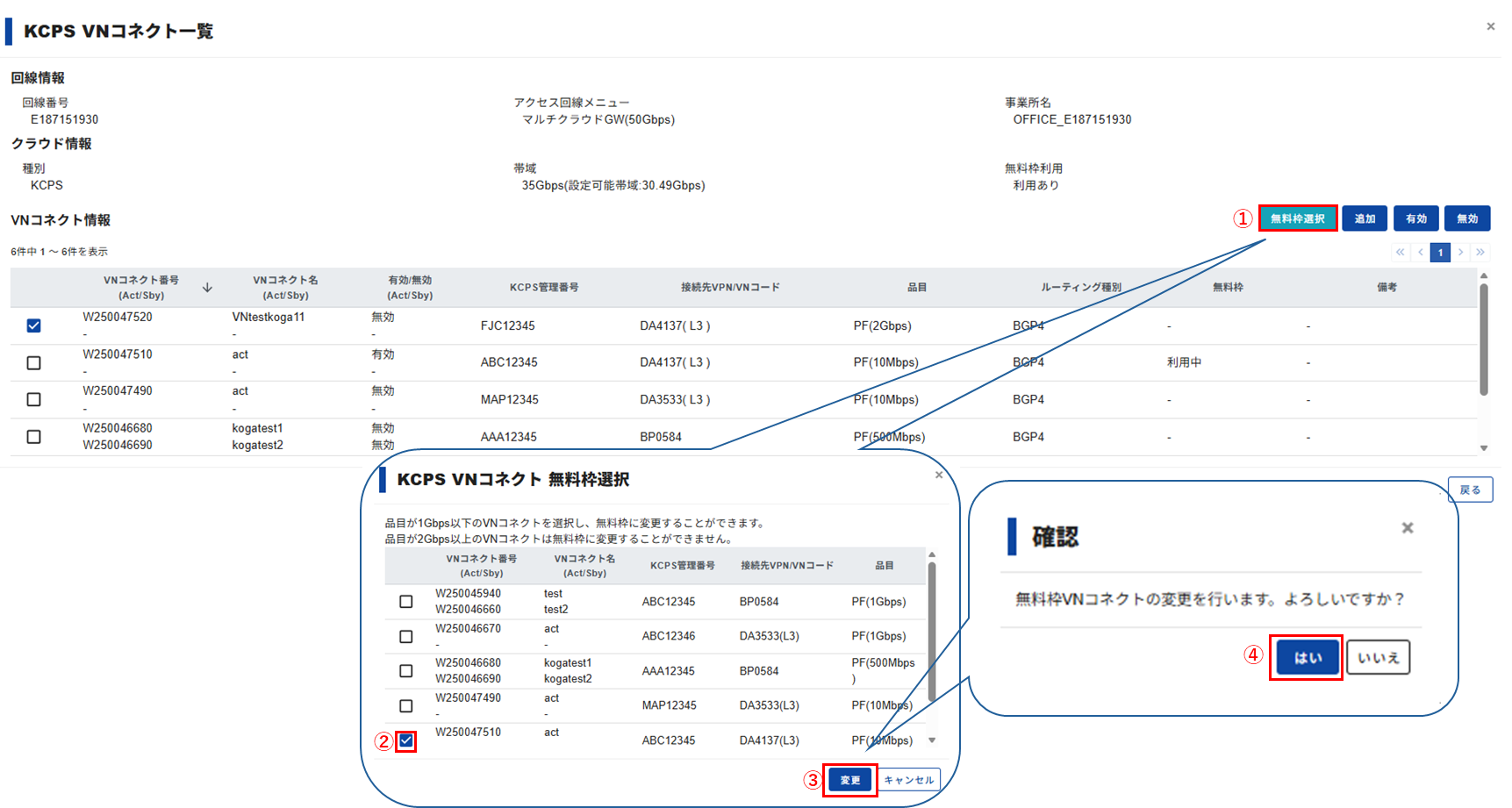The height and width of the screenshot is (808, 1512).
Task: Select page 1 in pagination
Action: point(1440,253)
